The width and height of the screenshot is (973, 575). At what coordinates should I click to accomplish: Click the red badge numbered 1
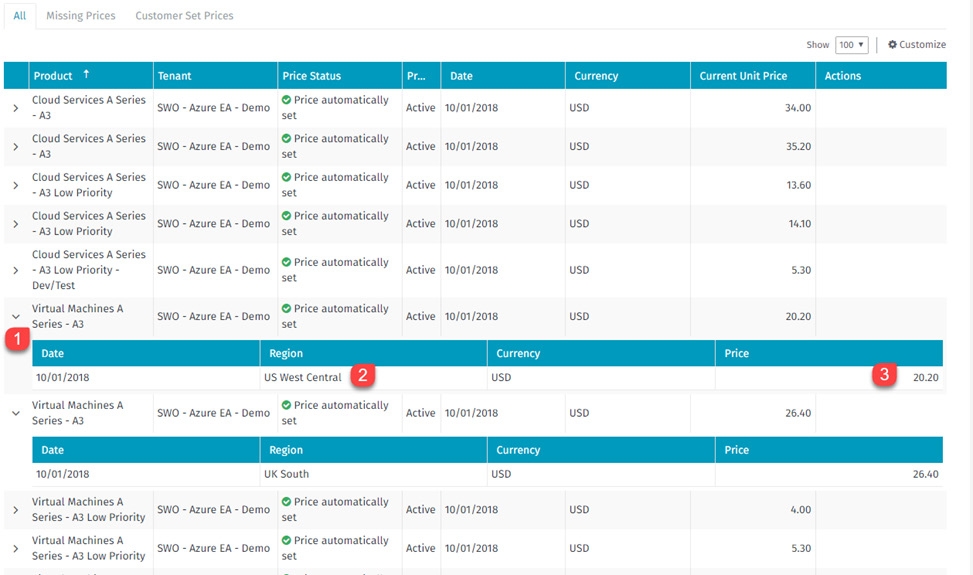(16, 340)
